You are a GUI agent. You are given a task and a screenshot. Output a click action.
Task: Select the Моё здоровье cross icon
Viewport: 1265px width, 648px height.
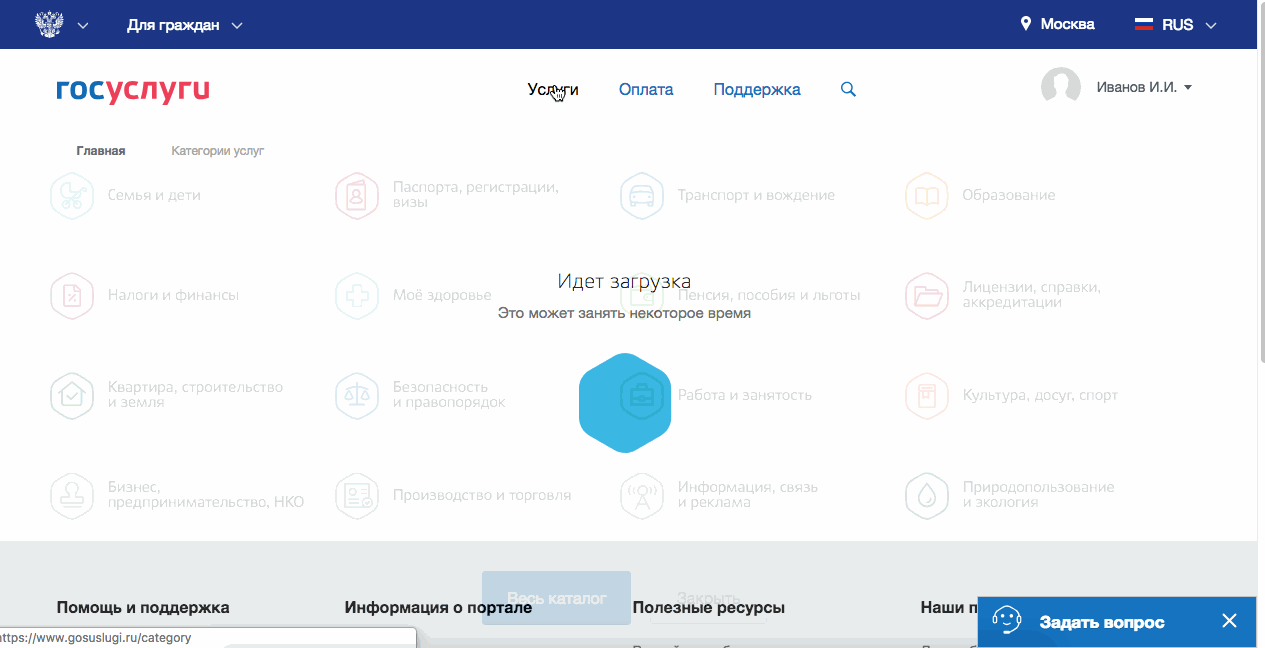click(x=357, y=296)
